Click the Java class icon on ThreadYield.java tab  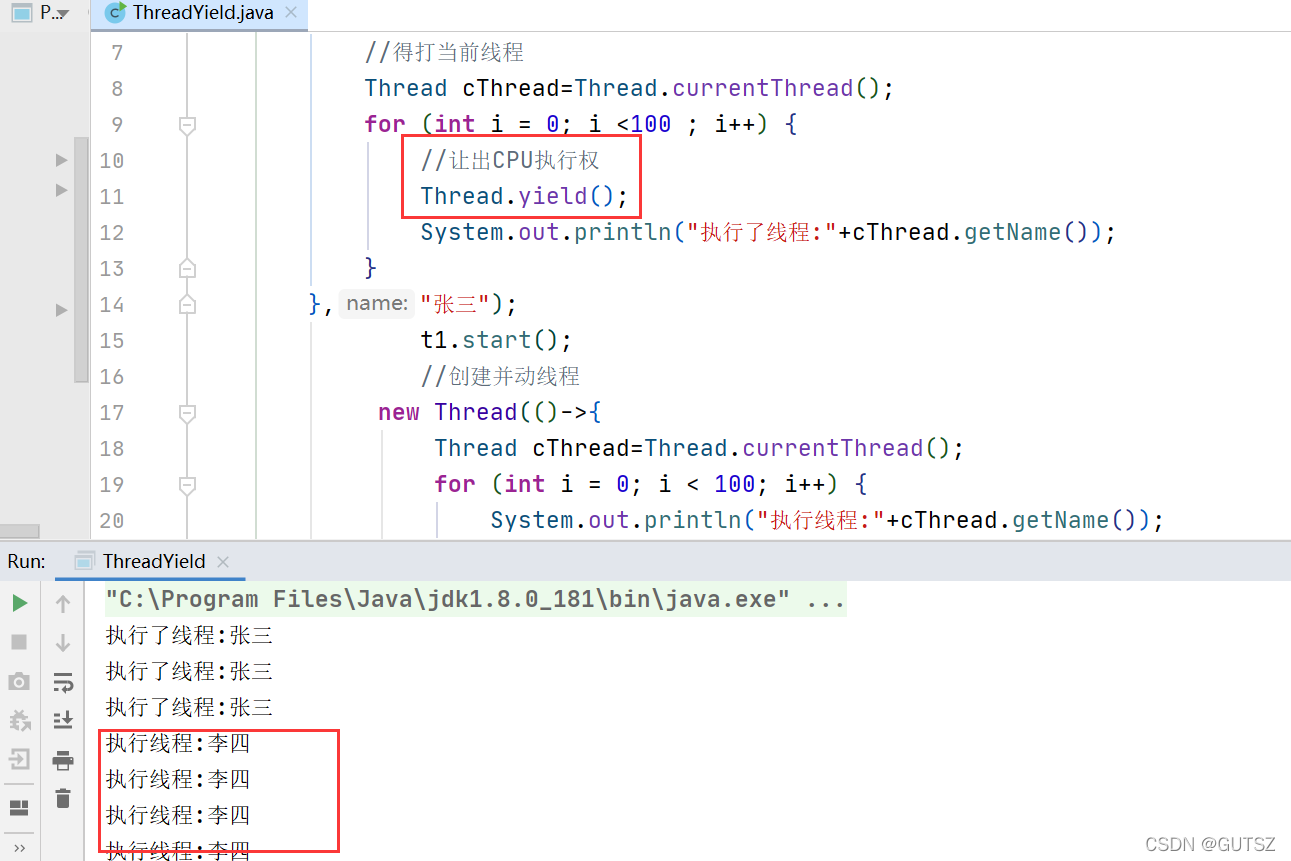coord(116,13)
